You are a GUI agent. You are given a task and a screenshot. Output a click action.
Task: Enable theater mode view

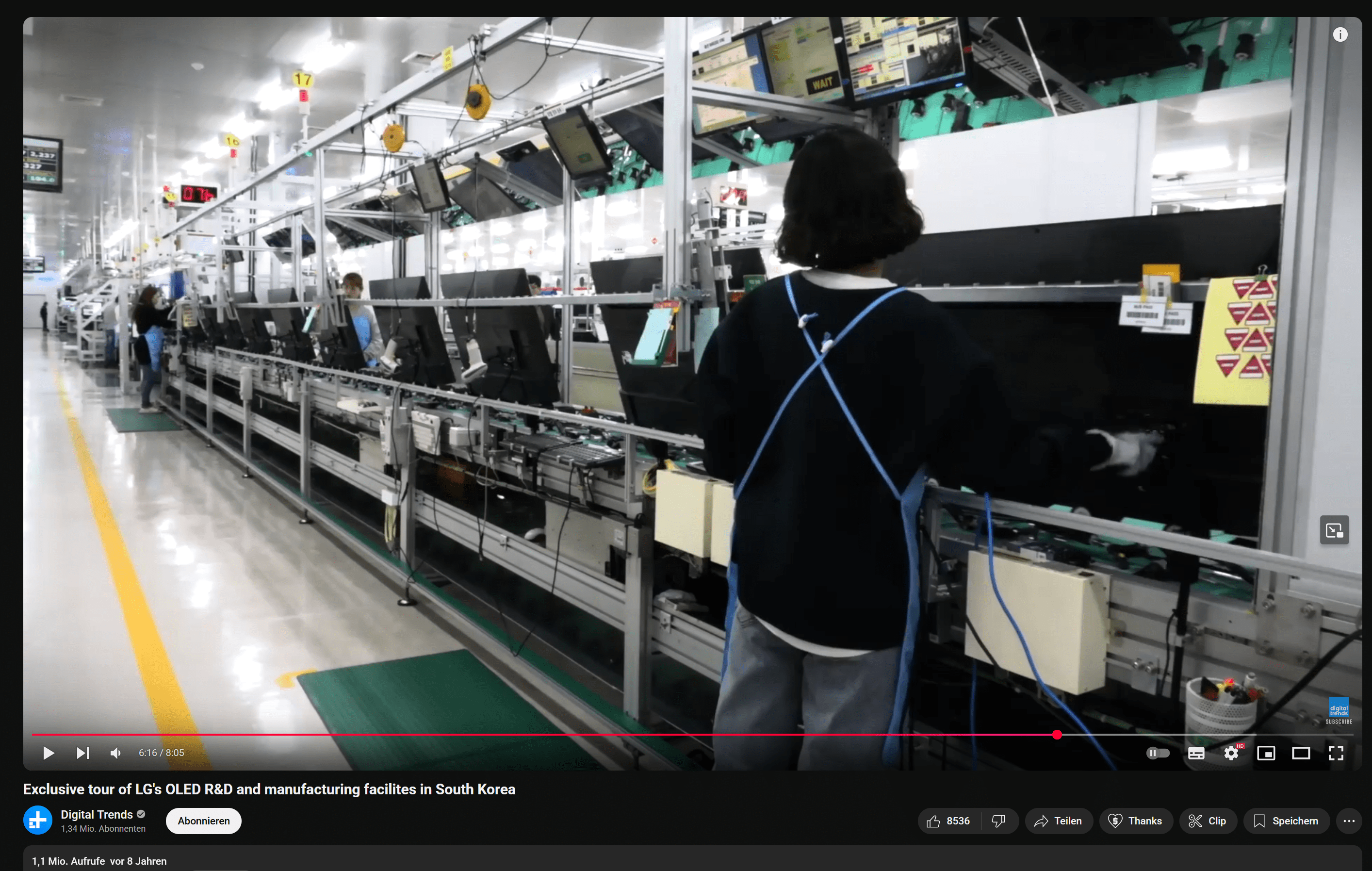click(1300, 753)
